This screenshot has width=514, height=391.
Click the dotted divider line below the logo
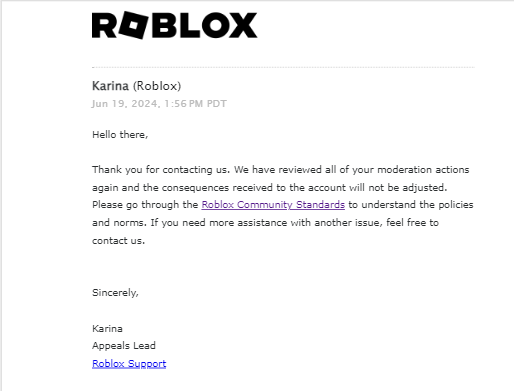coord(283,67)
